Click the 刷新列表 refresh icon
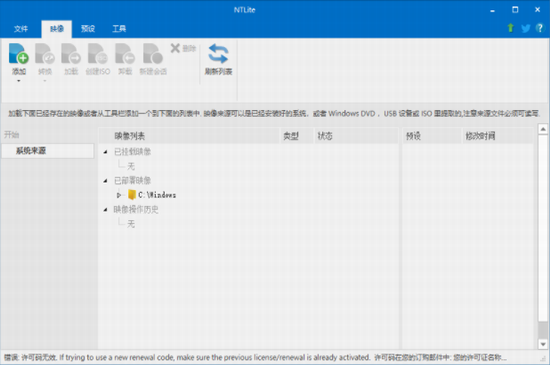 [x=218, y=54]
